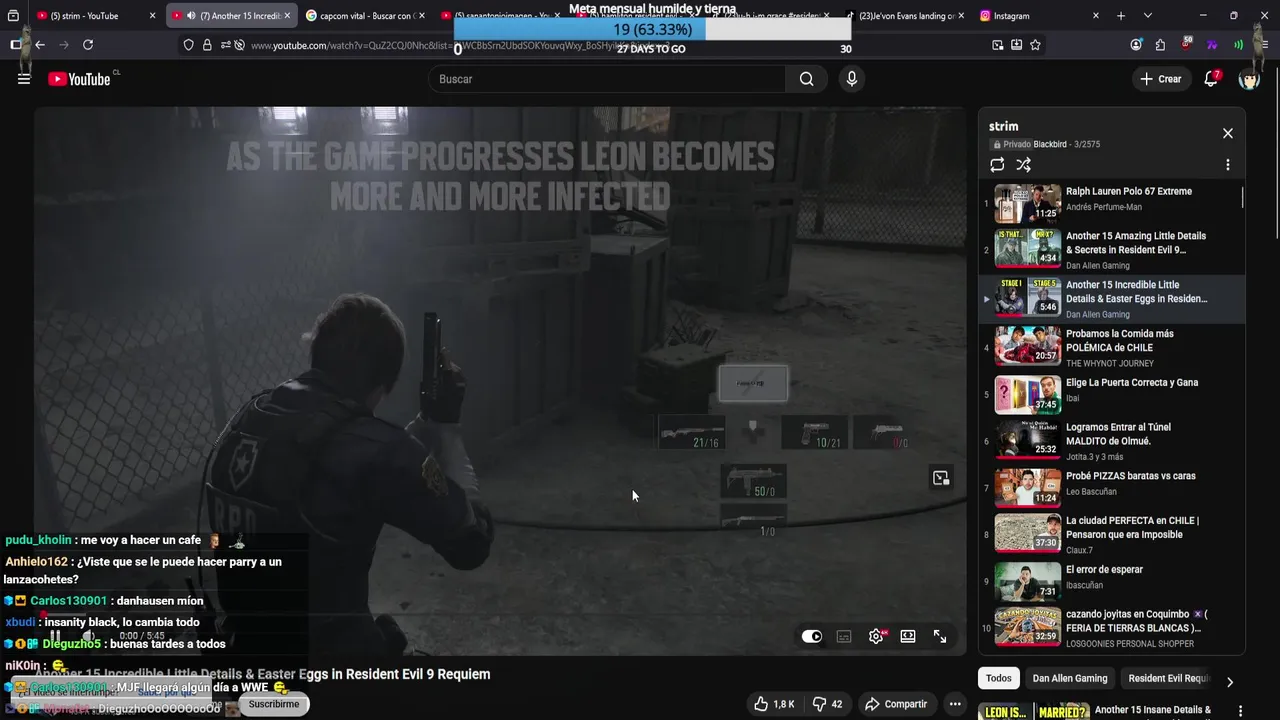Open cazando joyitas en Coquimbo video

[x=1111, y=628]
